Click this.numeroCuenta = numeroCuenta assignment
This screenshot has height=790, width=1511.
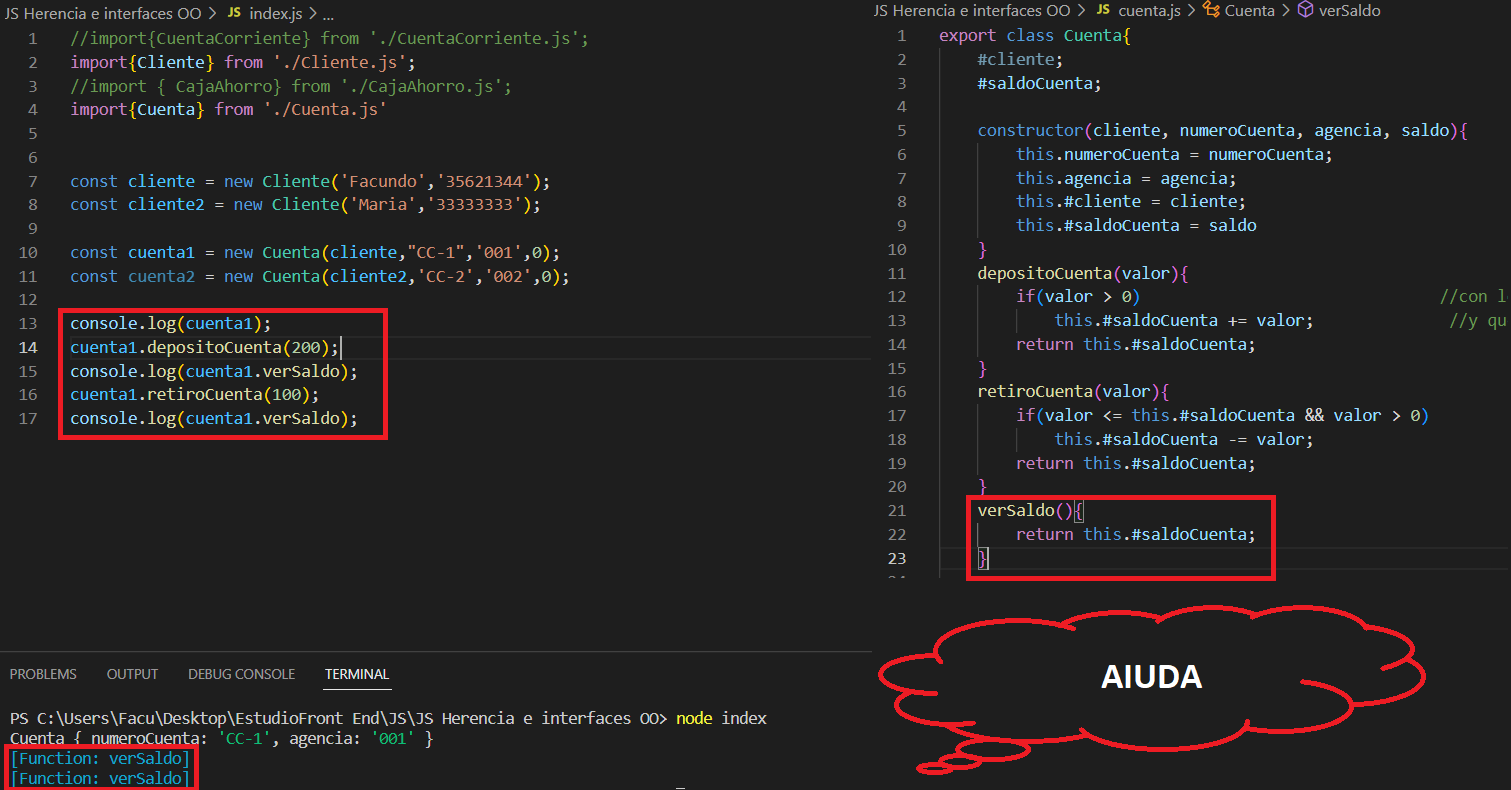point(1174,155)
